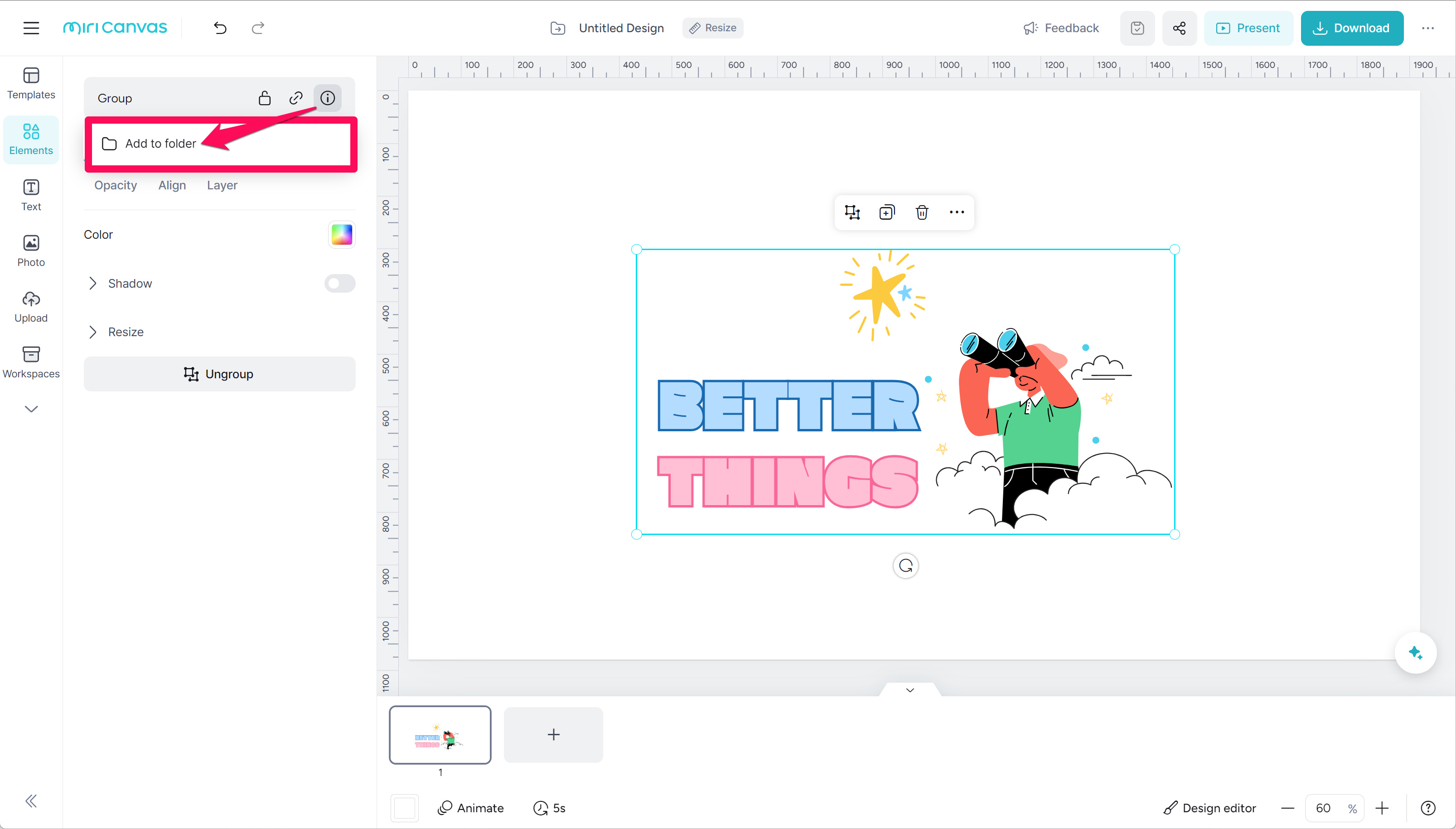Click rotate handle below selected group
This screenshot has width=1456, height=829.
905,566
